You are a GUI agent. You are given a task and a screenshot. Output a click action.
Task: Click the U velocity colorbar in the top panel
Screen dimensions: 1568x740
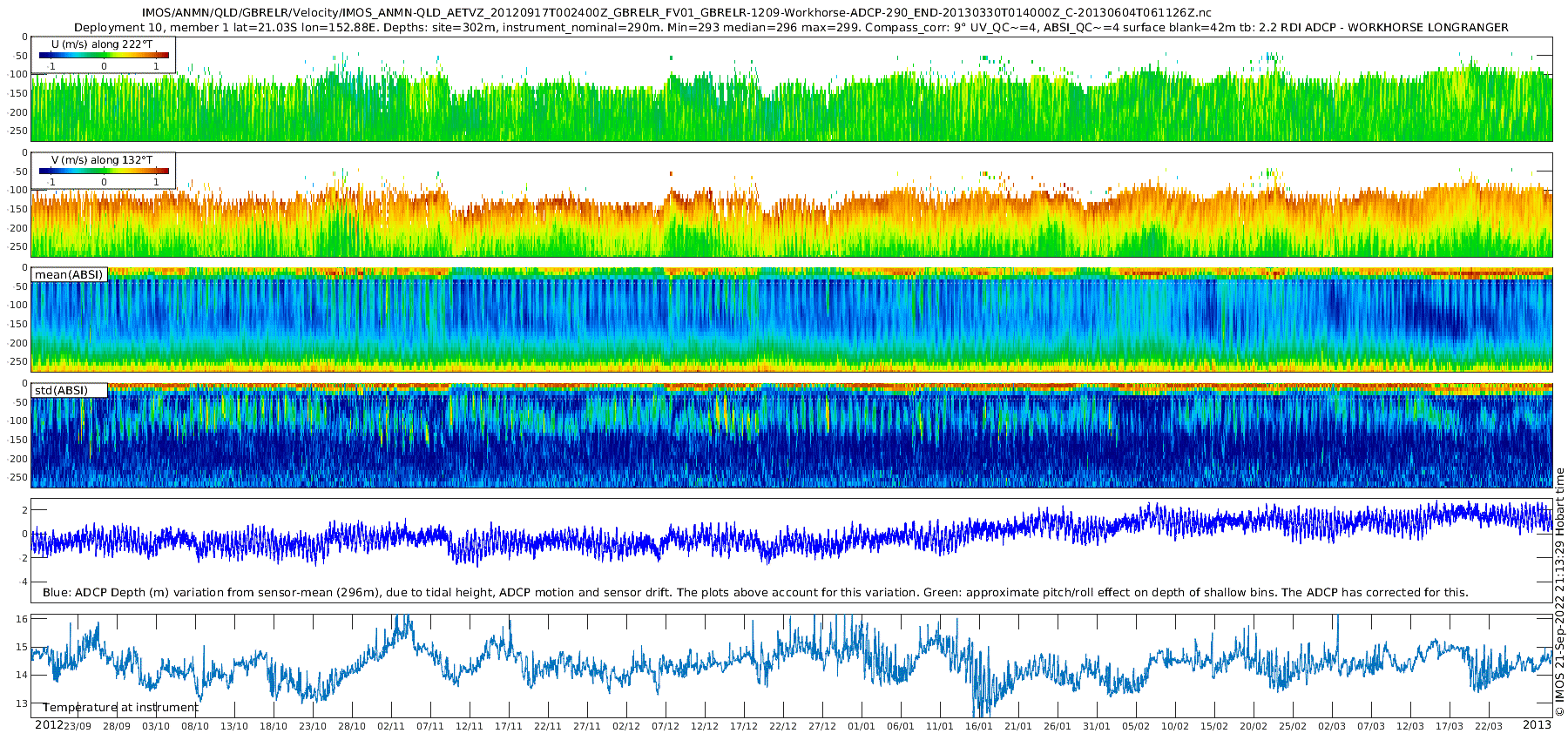tap(104, 55)
